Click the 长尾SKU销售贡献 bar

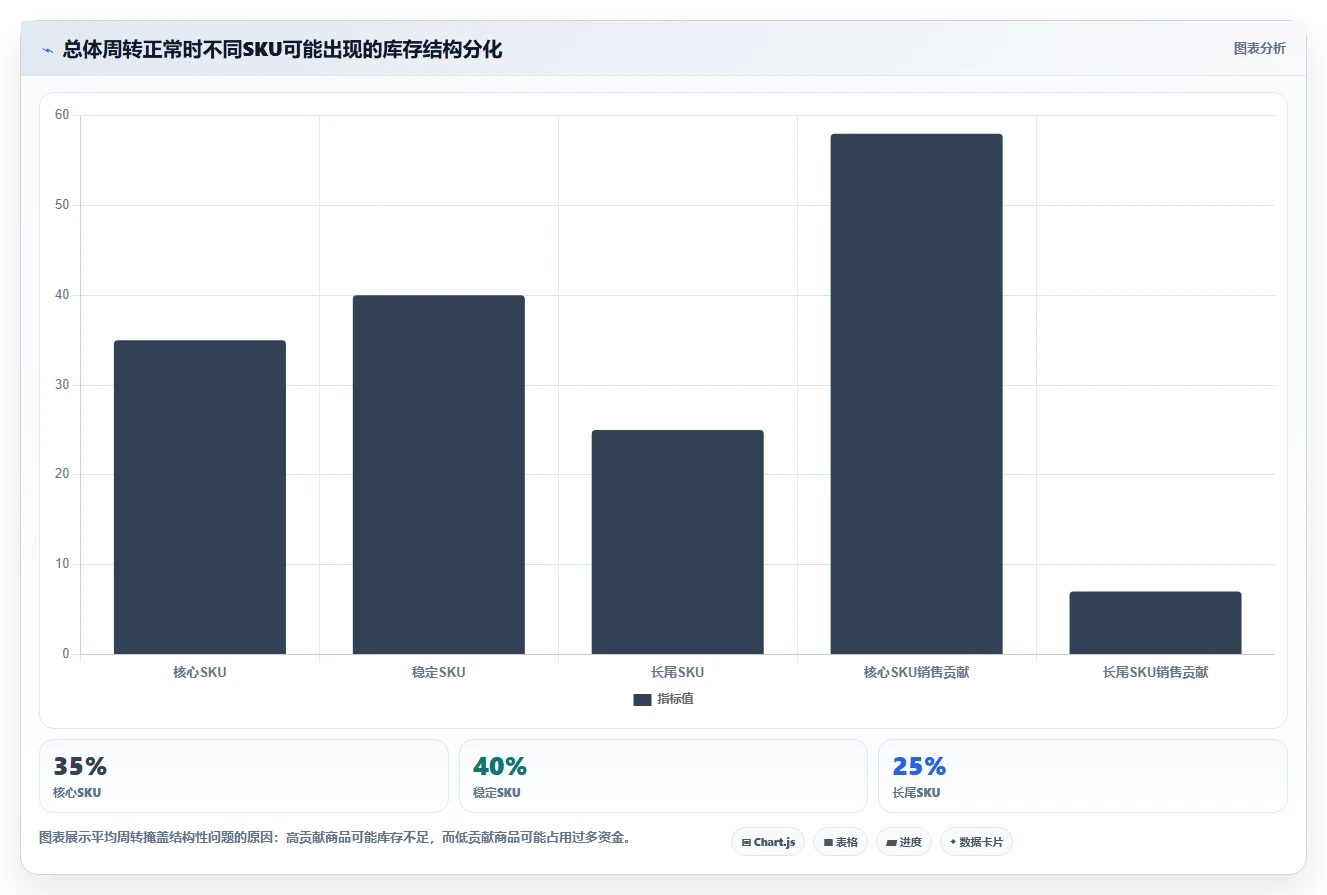[x=1156, y=623]
